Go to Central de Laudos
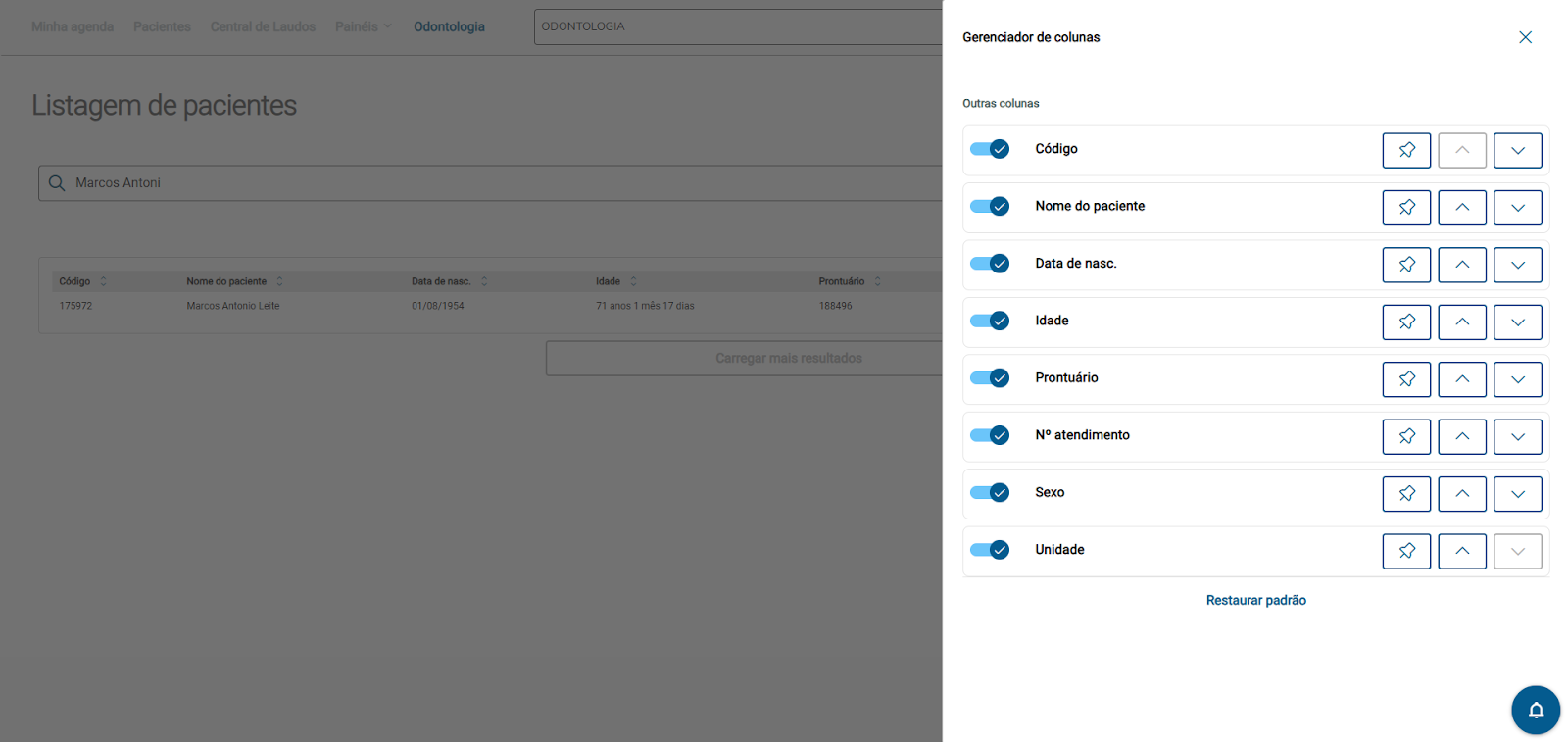This screenshot has width=1568, height=742. tap(263, 26)
